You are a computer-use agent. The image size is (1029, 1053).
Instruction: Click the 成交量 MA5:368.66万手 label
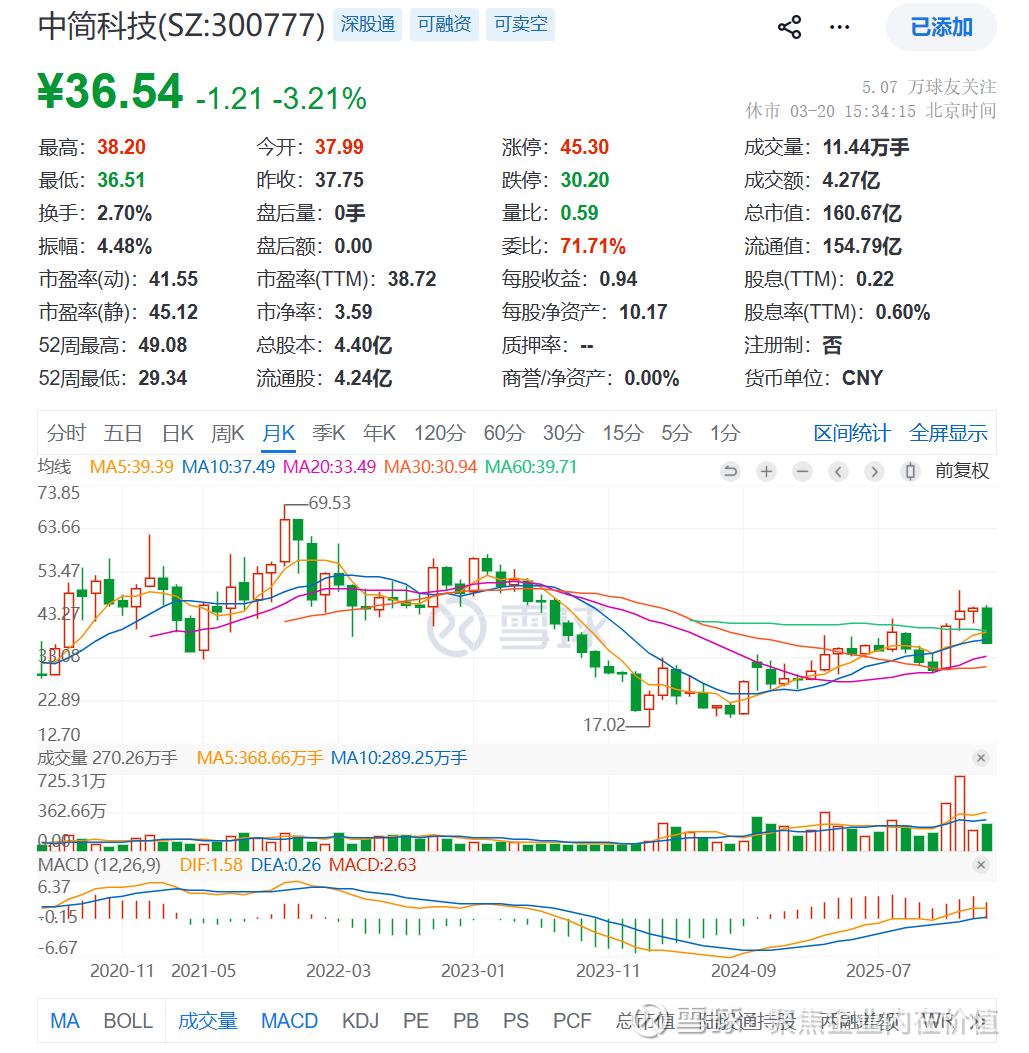coord(260,758)
